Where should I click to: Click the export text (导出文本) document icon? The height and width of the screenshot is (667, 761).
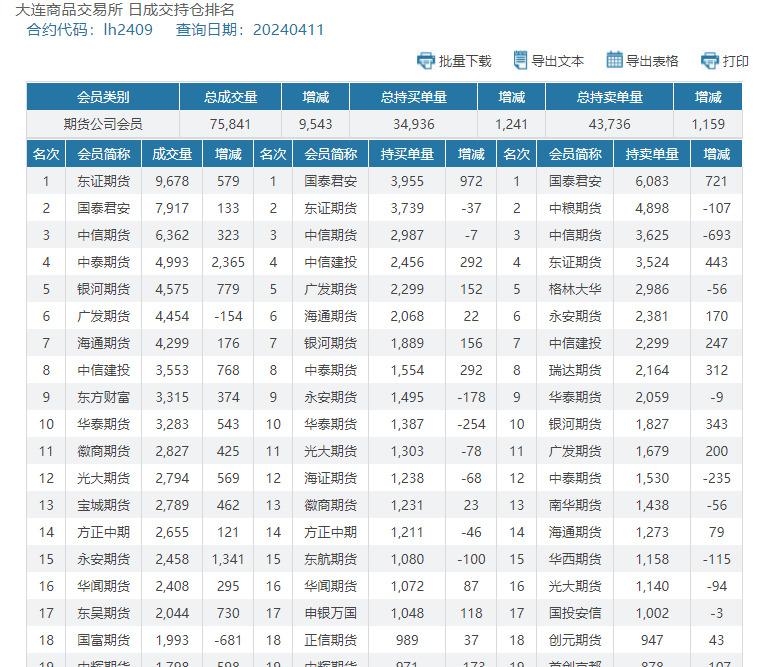click(x=520, y=61)
